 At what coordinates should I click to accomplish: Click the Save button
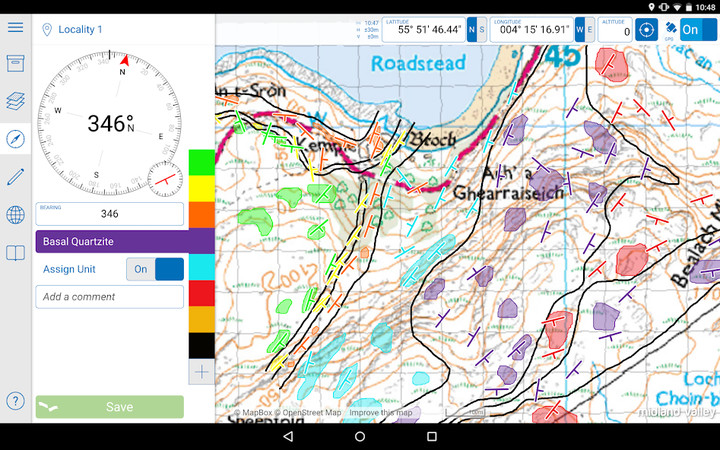110,407
